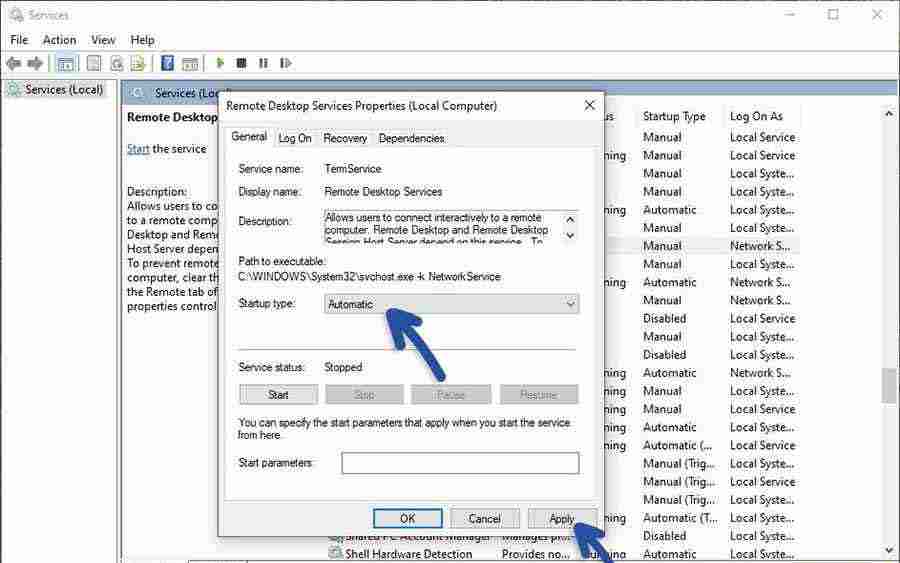Click the Export List toolbar icon

point(138,63)
